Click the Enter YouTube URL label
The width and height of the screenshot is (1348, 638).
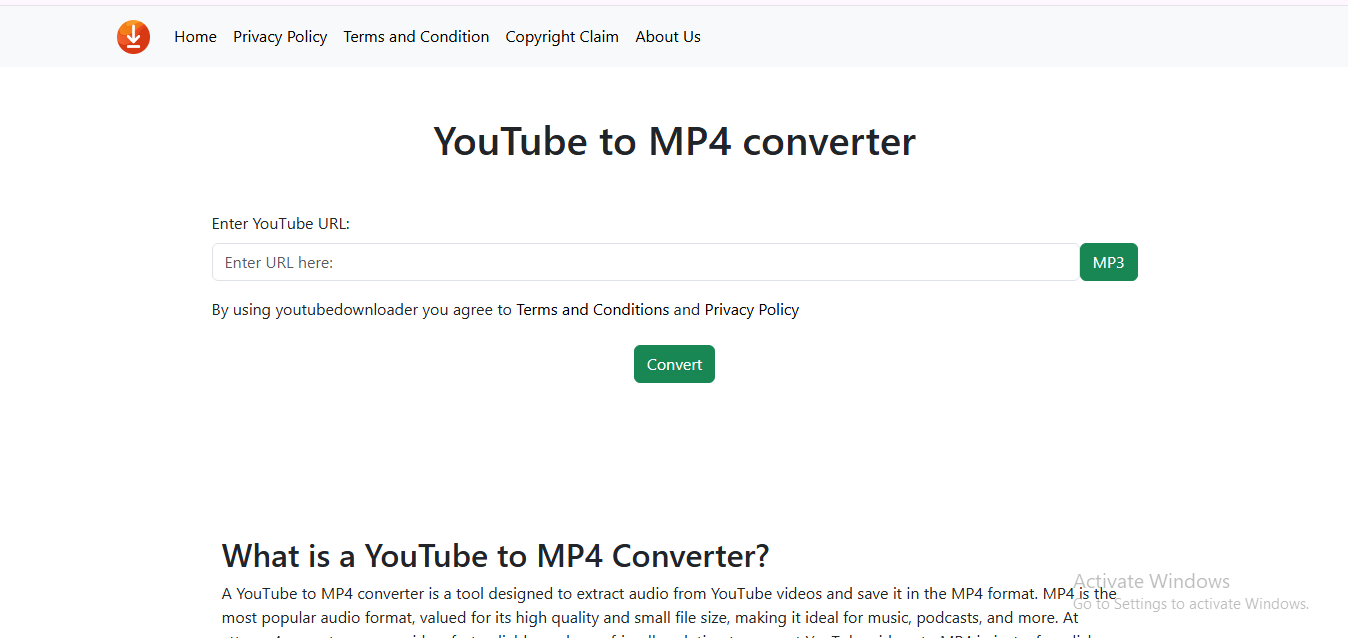[281, 224]
